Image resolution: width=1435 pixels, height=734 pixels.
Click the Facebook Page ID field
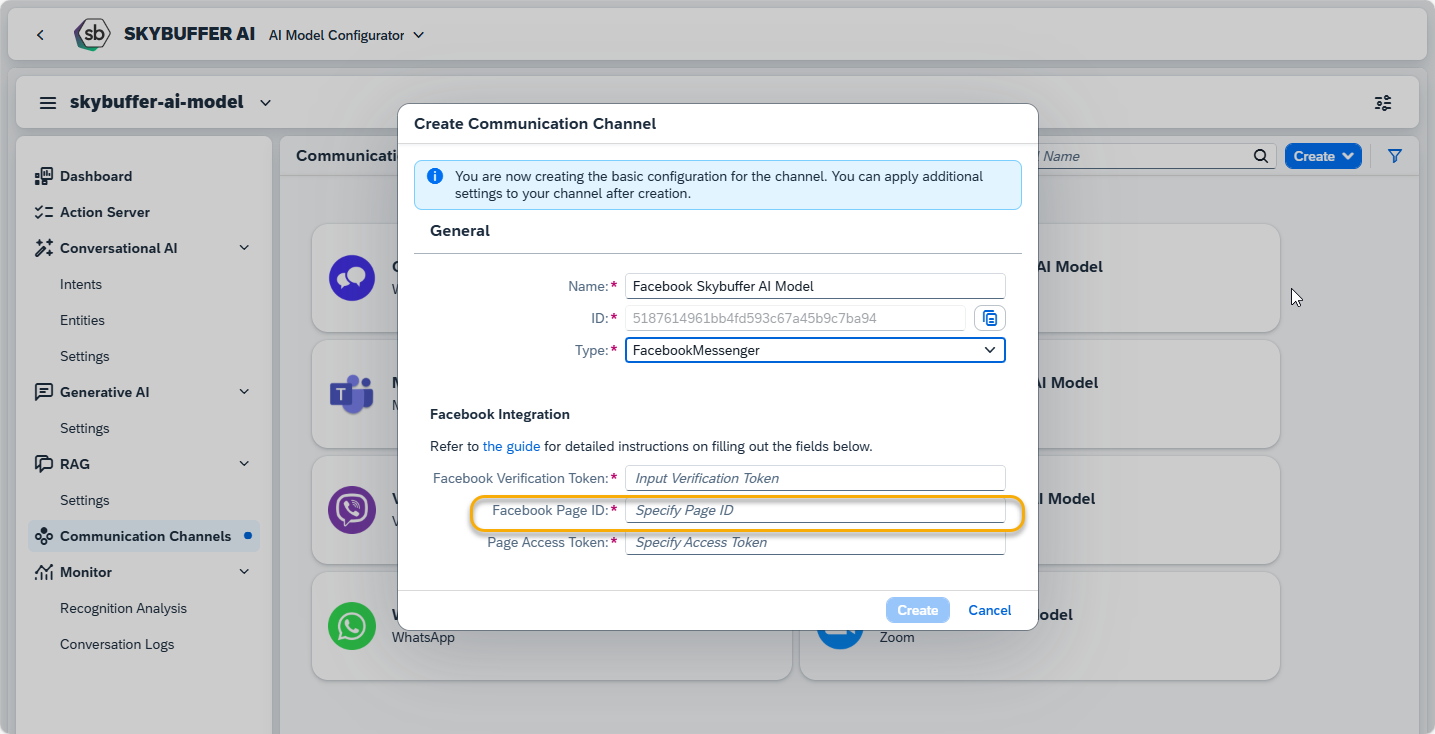815,510
